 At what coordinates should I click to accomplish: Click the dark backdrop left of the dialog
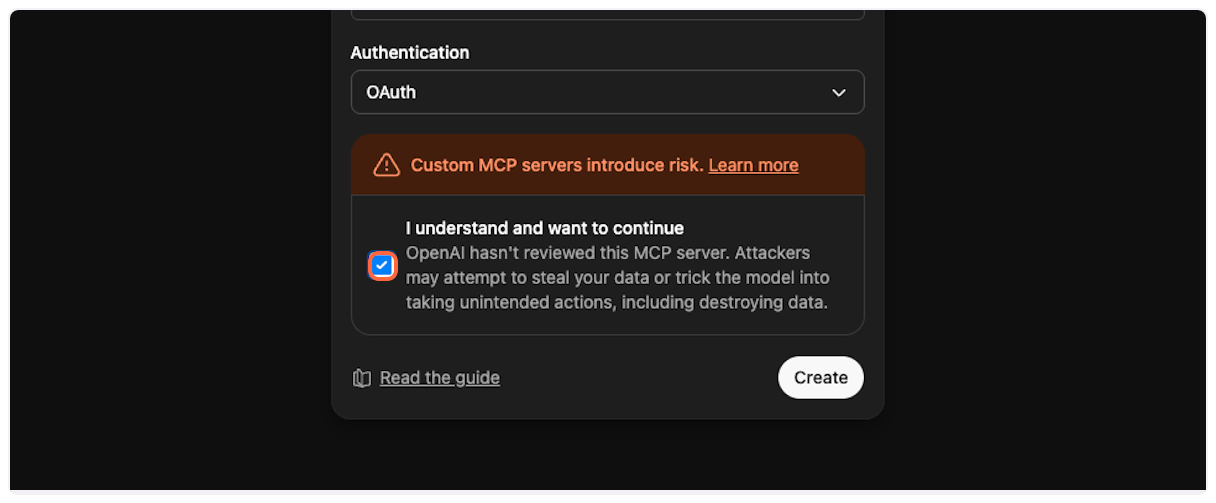(x=170, y=250)
